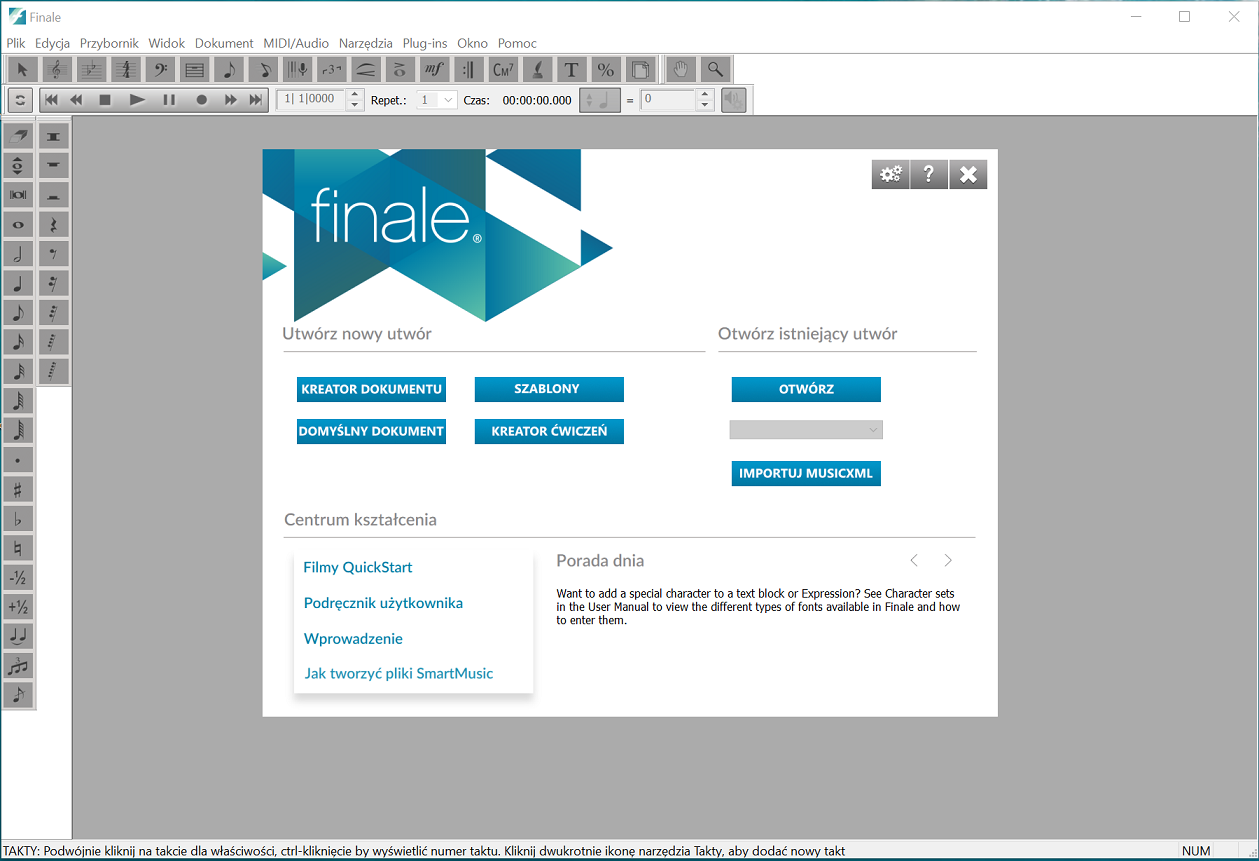Select the quarter rest tool
This screenshot has height=861, width=1259.
click(54, 224)
